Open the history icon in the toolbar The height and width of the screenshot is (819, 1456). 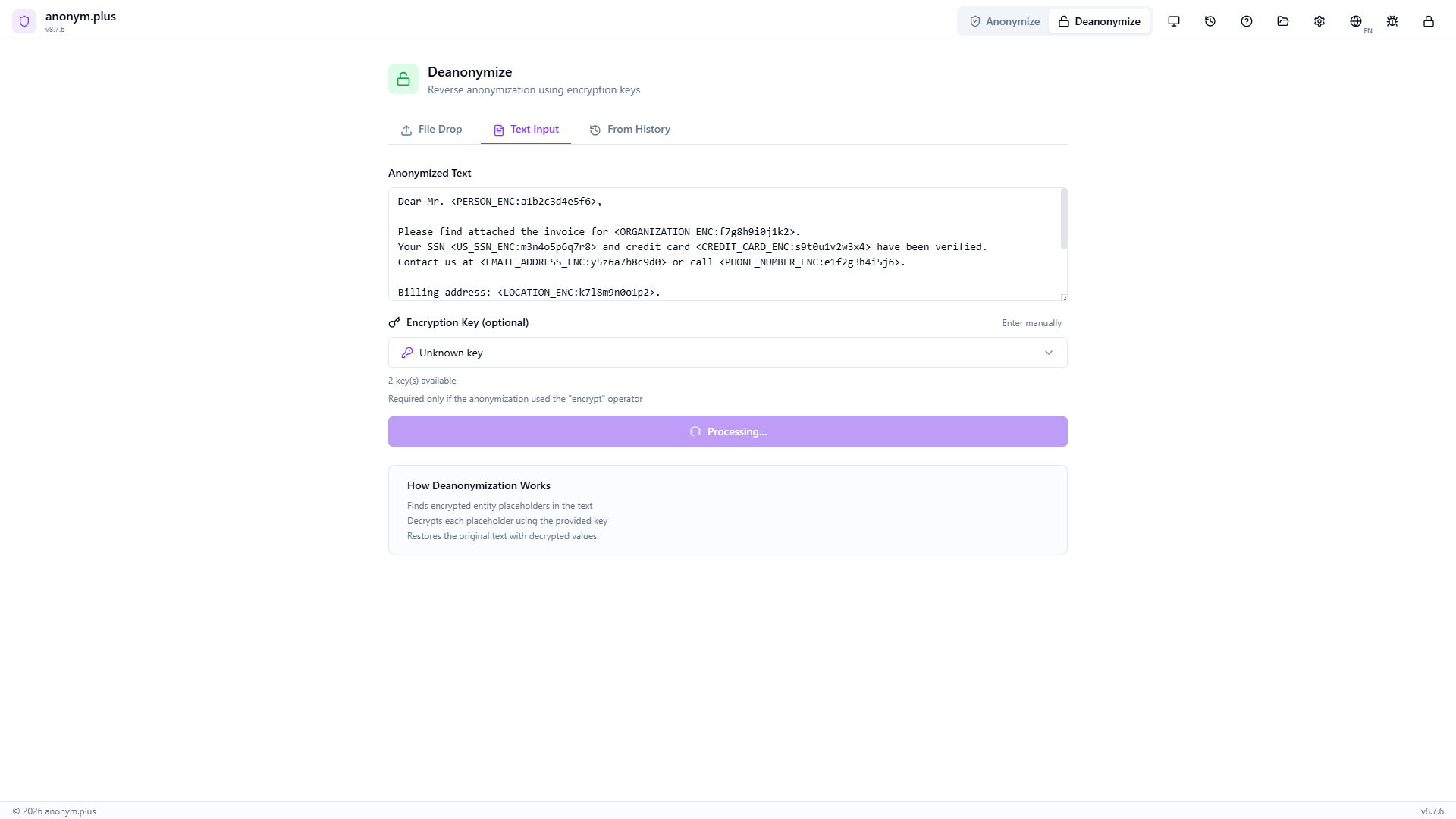pyautogui.click(x=1210, y=20)
